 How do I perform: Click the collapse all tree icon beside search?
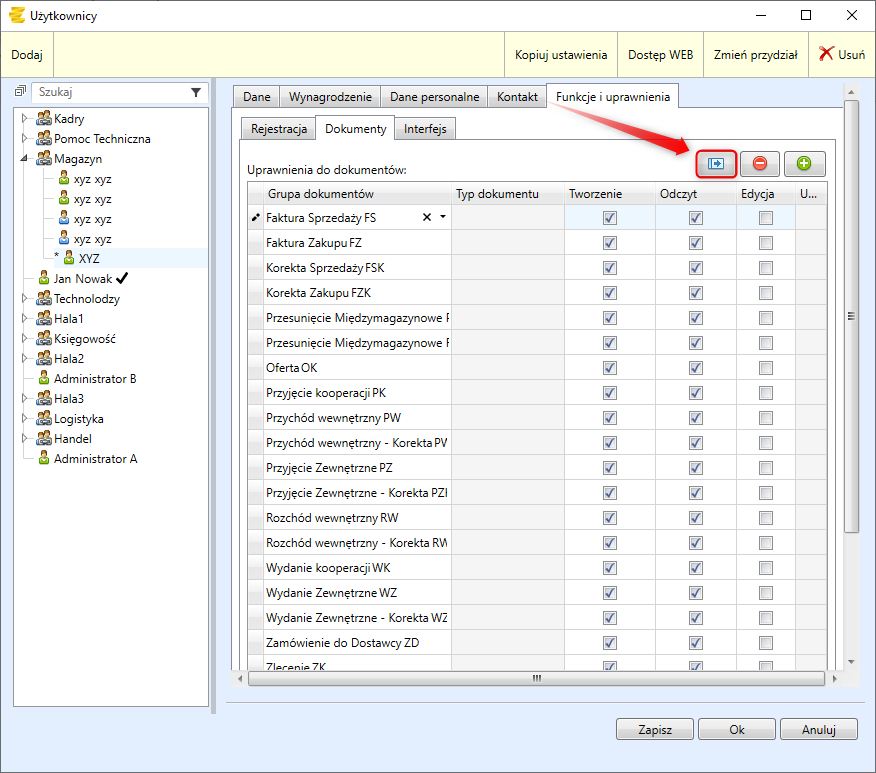click(x=20, y=92)
